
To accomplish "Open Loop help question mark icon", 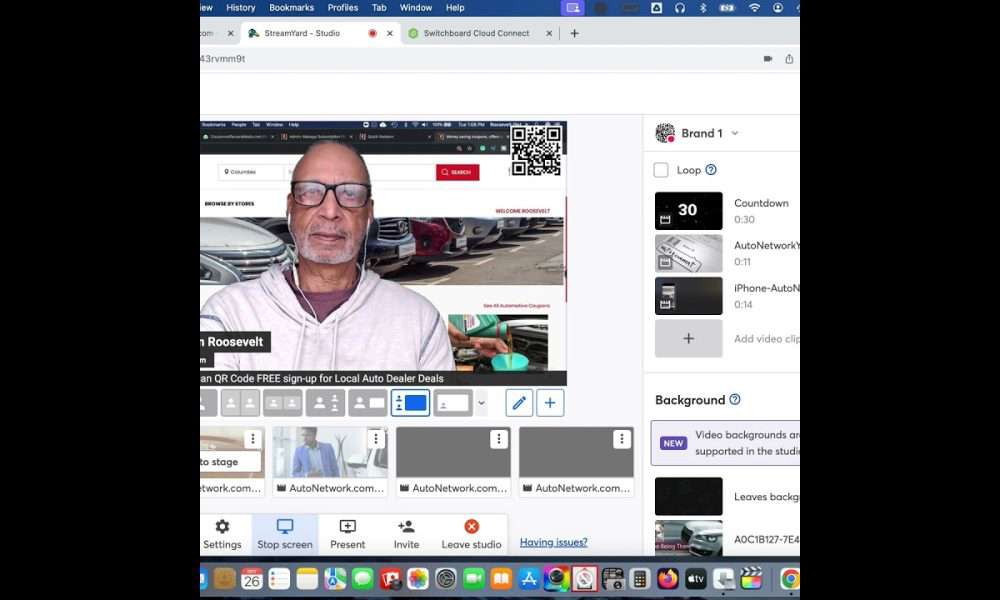I will tap(711, 170).
